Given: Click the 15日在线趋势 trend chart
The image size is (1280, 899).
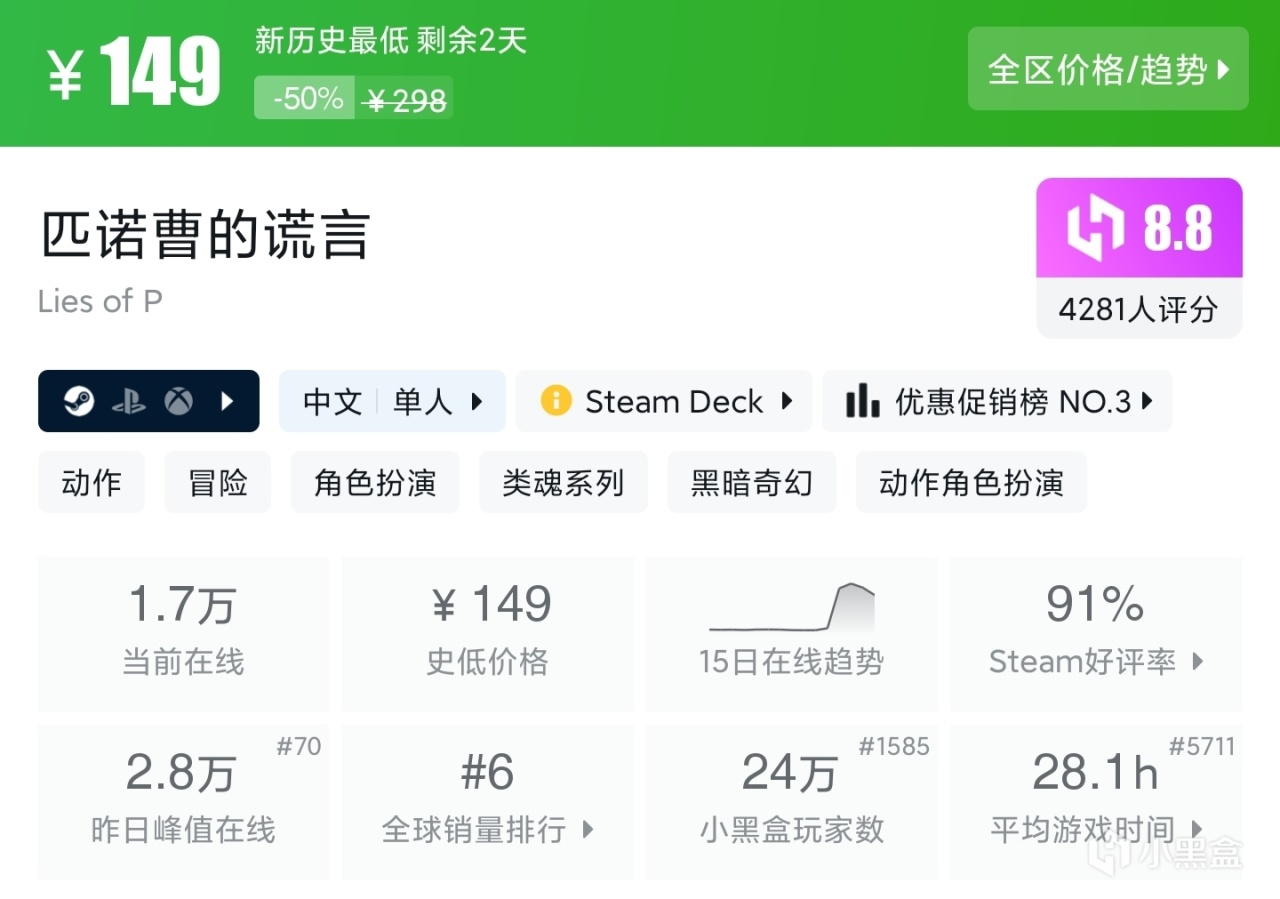Looking at the screenshot, I should point(791,608).
